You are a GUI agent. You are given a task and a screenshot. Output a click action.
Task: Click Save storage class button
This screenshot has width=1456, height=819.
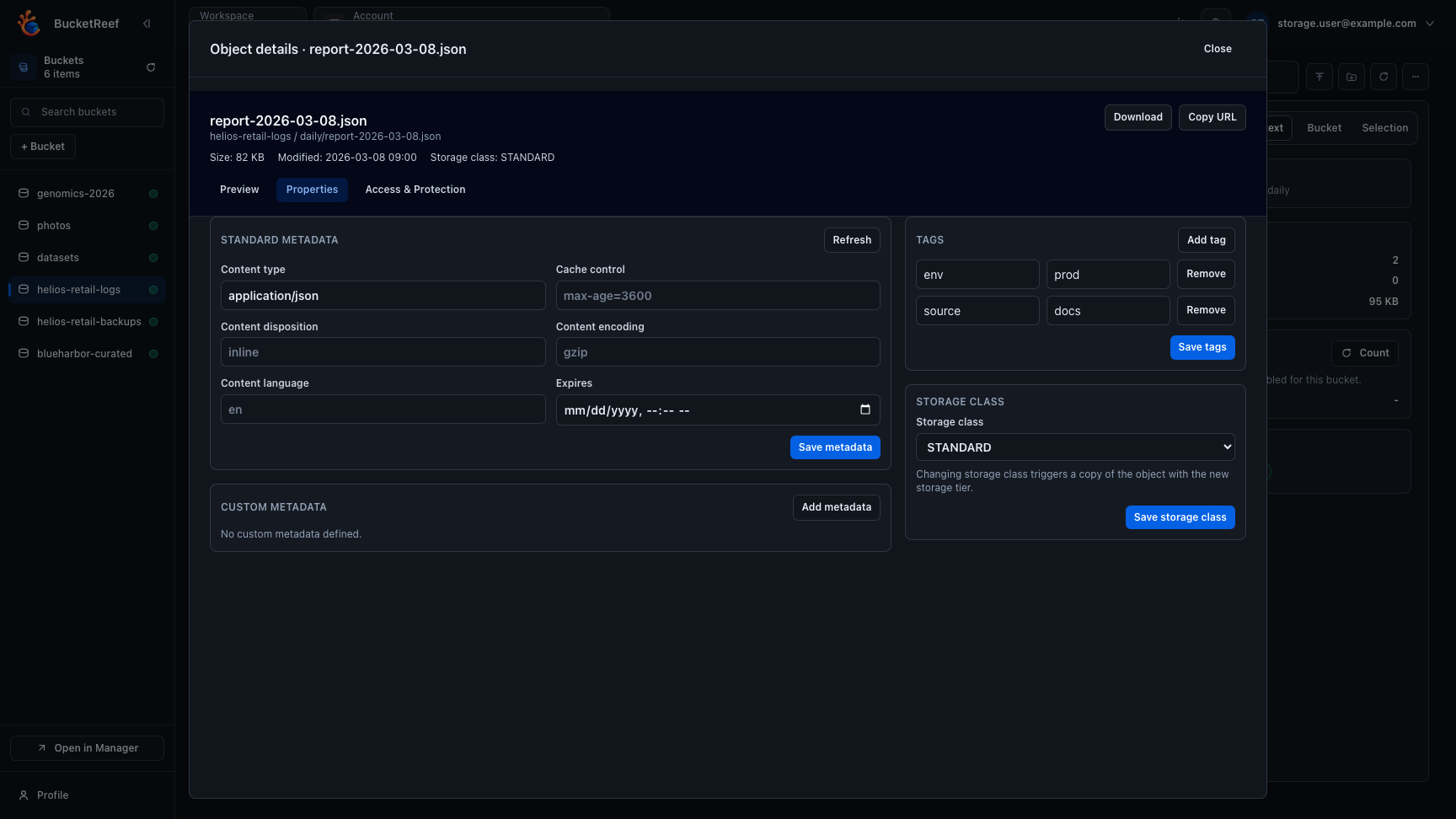pos(1180,517)
